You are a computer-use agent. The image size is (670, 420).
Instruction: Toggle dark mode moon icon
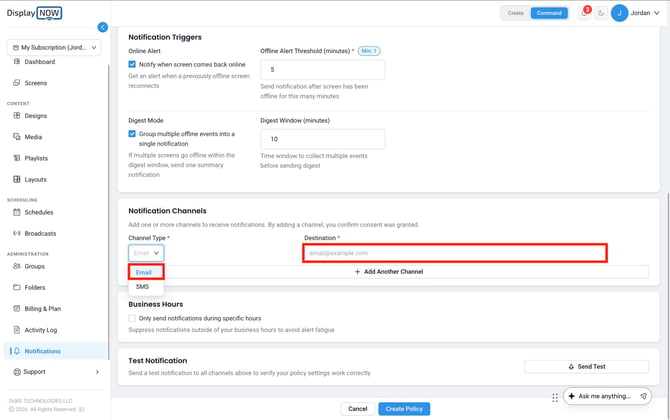click(601, 13)
